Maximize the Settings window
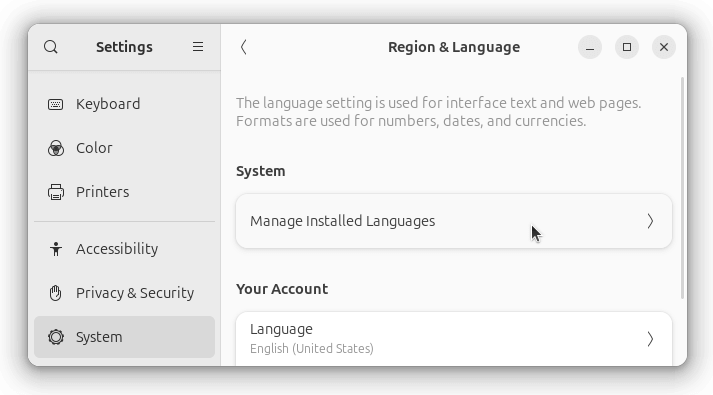 point(627,47)
